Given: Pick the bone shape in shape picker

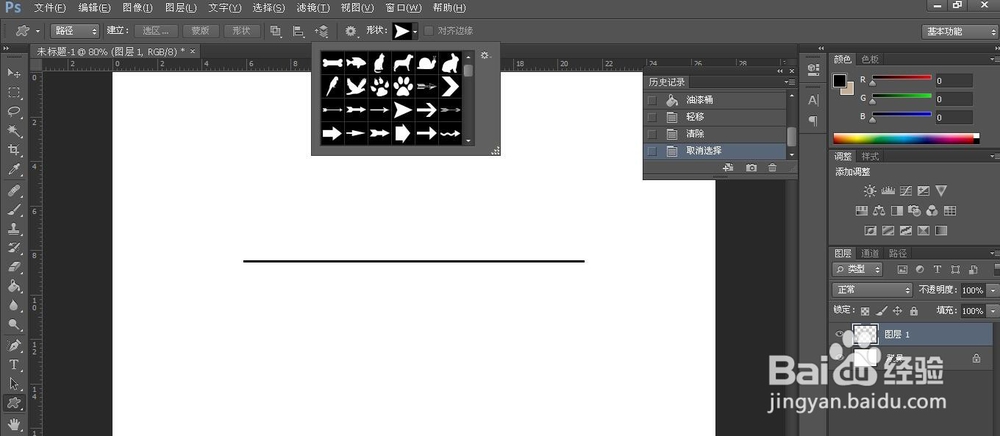Looking at the screenshot, I should [x=332, y=62].
